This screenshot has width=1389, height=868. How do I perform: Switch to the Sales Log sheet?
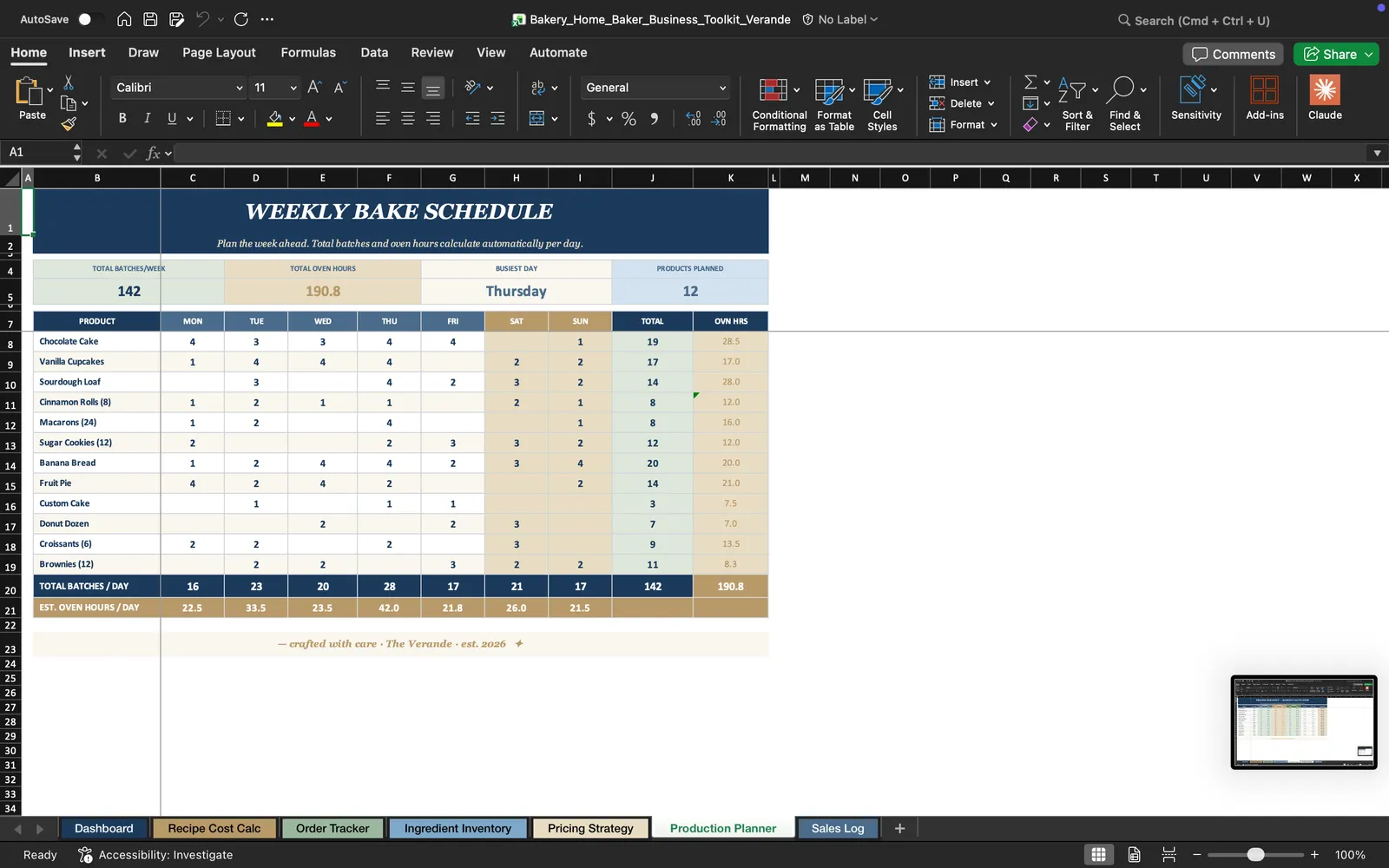coord(838,828)
